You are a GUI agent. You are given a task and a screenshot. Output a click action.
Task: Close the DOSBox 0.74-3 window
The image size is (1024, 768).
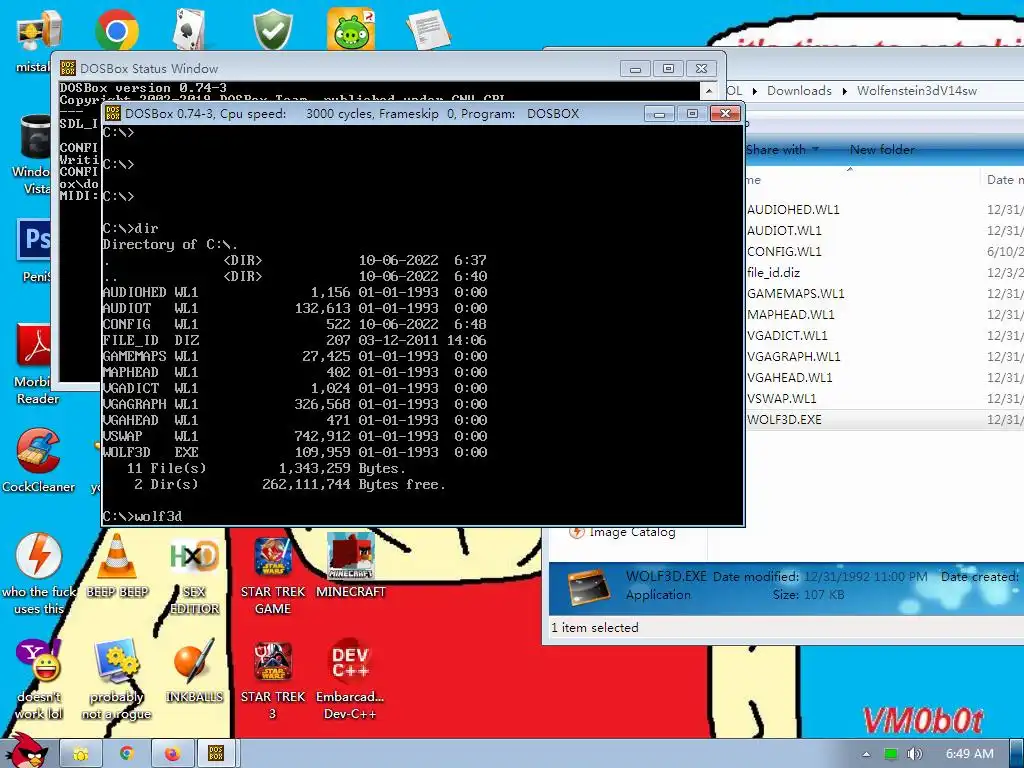point(725,114)
